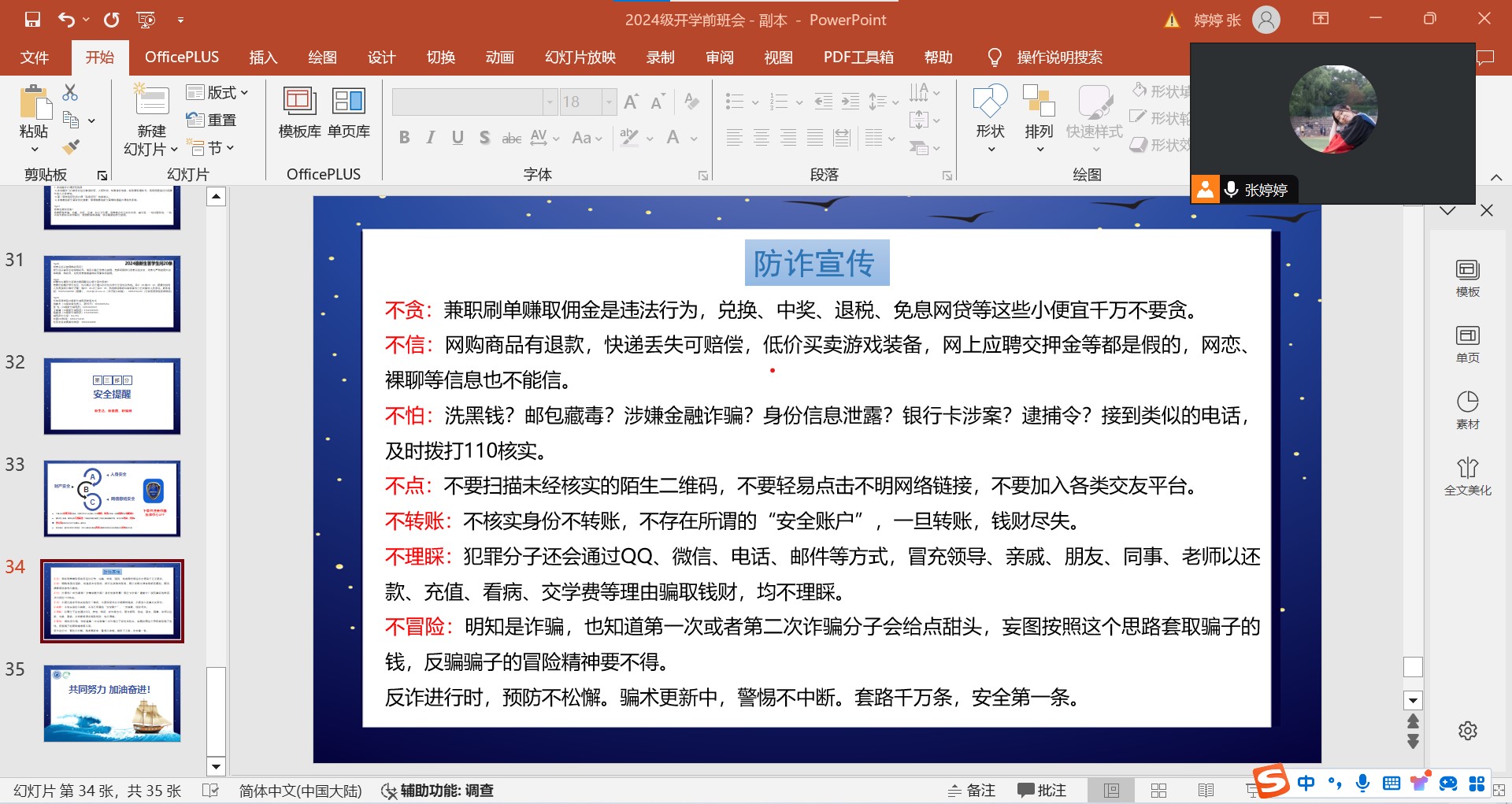Open the 幻灯片放映 slideshow tab

(580, 57)
